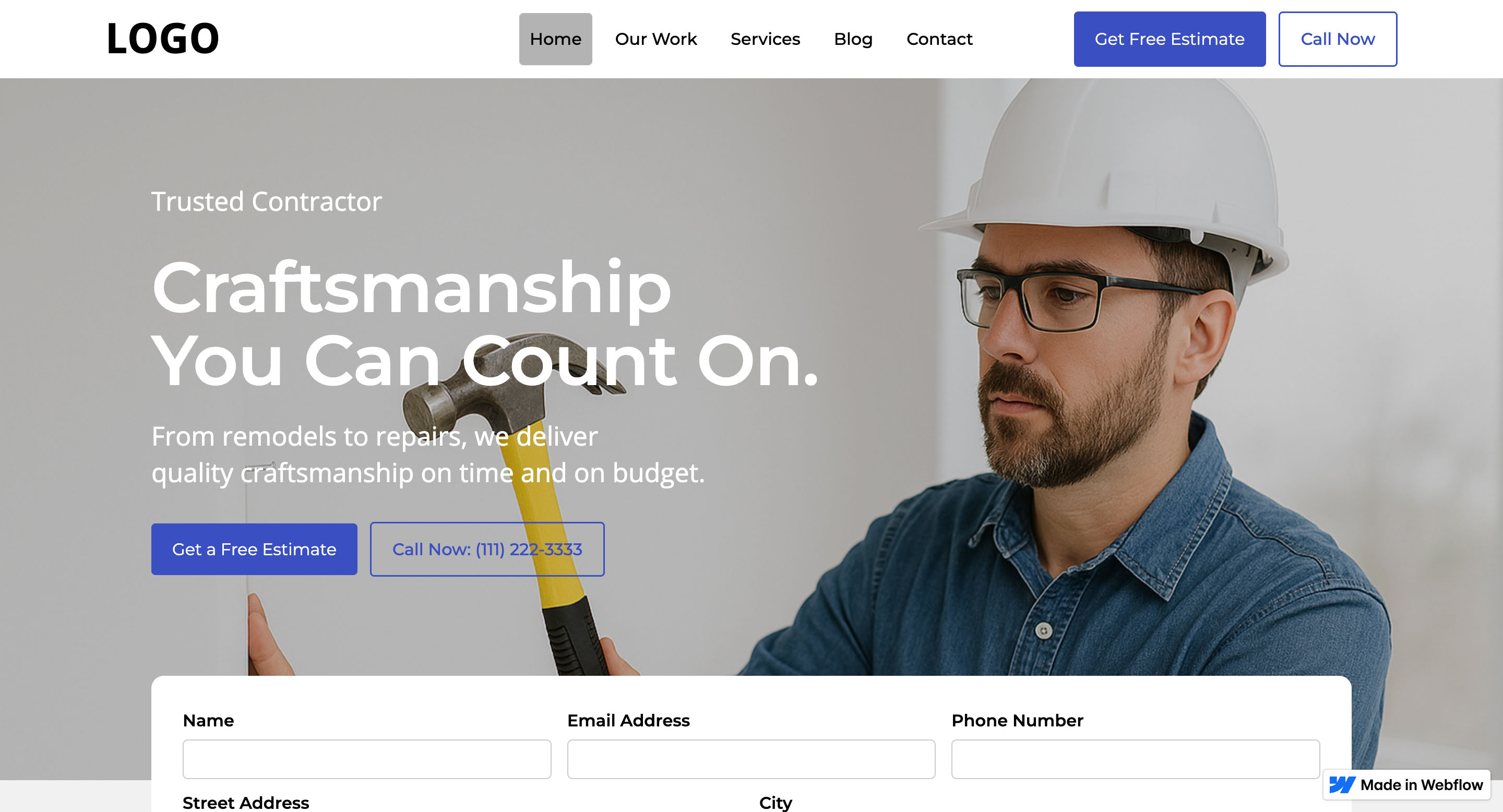Image resolution: width=1503 pixels, height=812 pixels.
Task: Click the Webflow logo icon in badge
Action: [x=1342, y=784]
